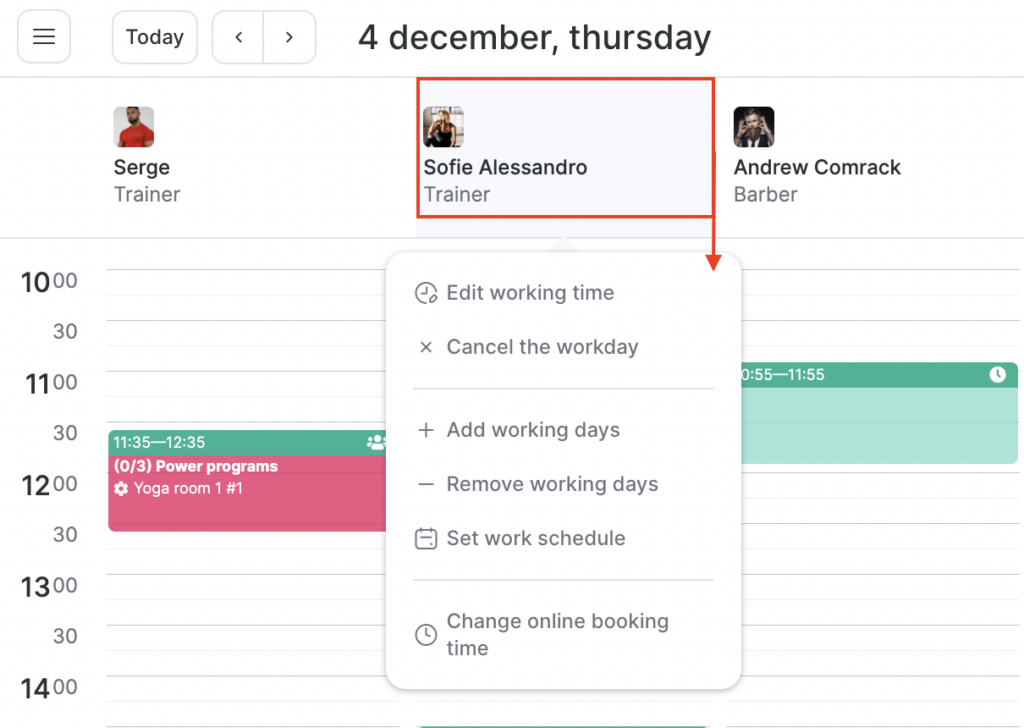
Task: Click Sofie Alessandro's avatar
Action: coord(443,127)
